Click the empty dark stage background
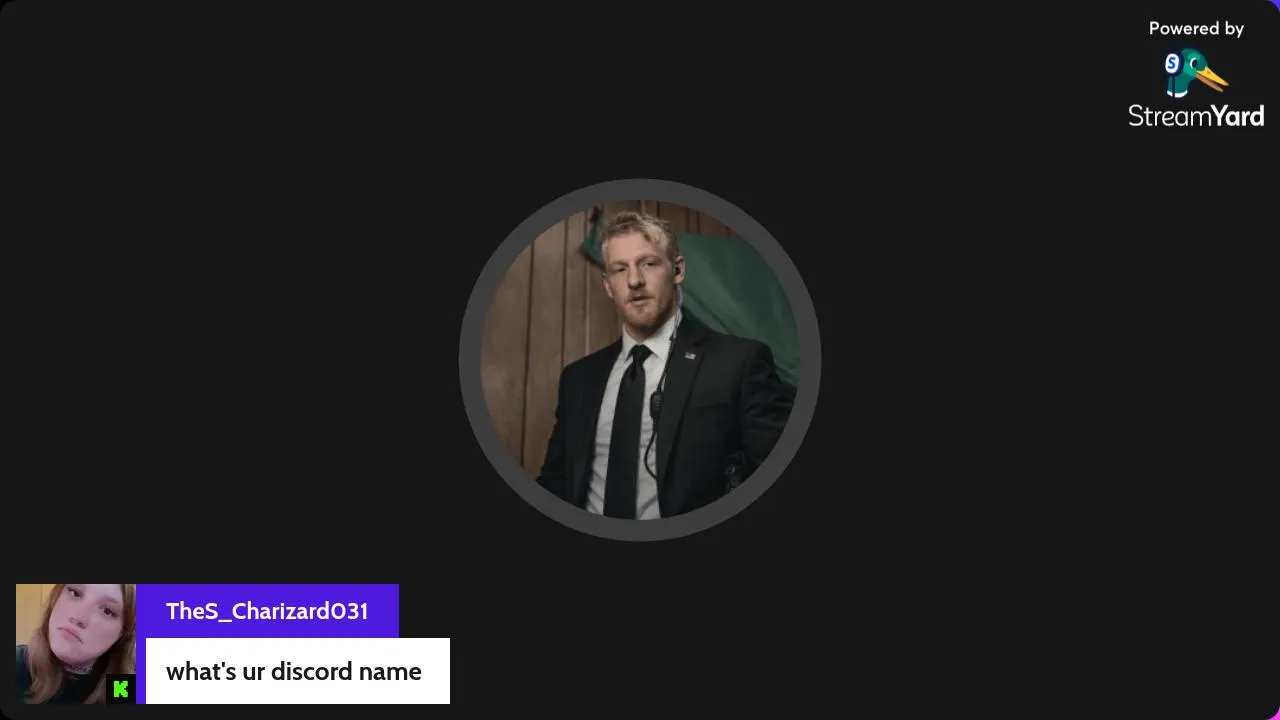The height and width of the screenshot is (720, 1280). [250, 300]
